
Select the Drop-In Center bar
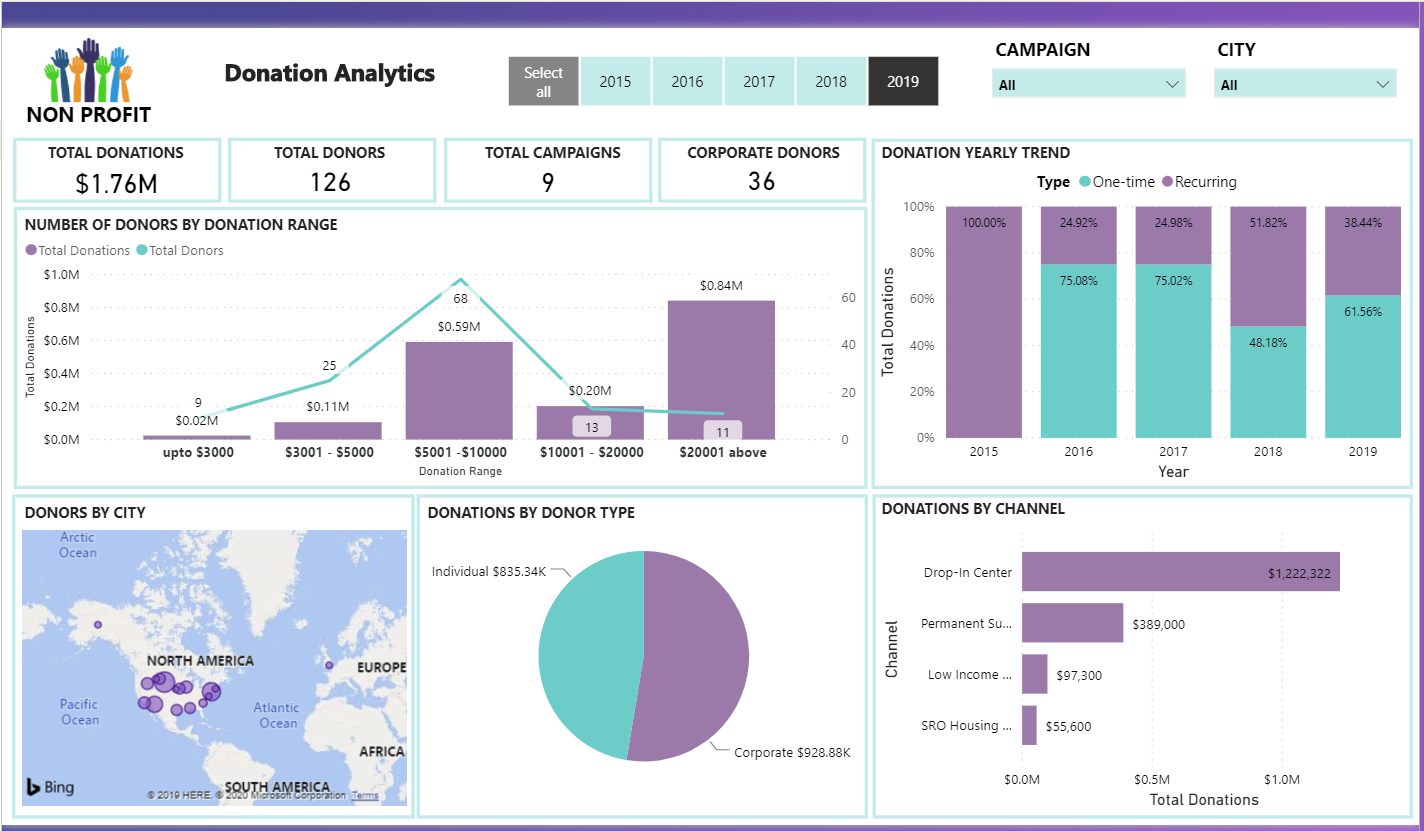pos(1180,572)
